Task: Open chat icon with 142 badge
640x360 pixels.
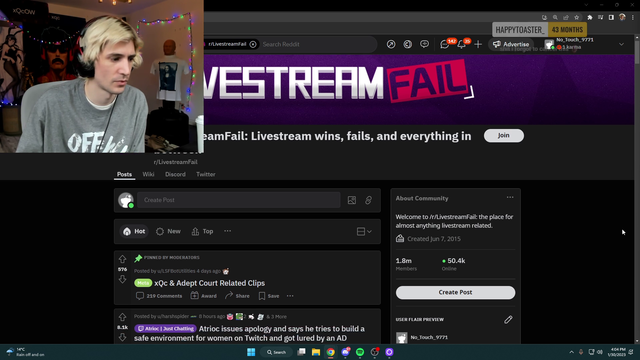Action: 444,44
